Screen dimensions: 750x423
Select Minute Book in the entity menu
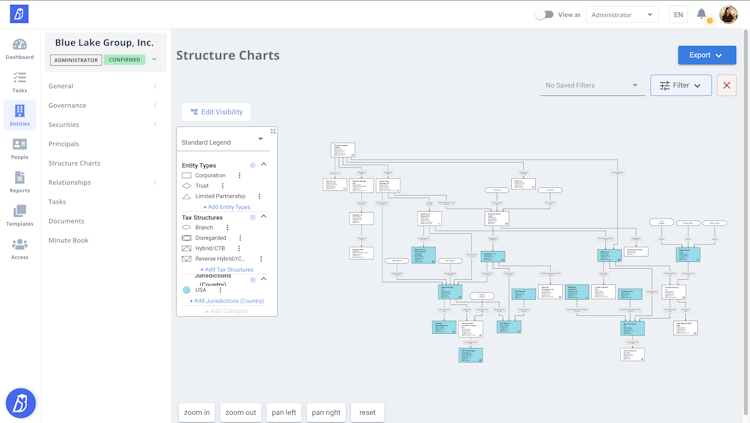click(x=68, y=240)
